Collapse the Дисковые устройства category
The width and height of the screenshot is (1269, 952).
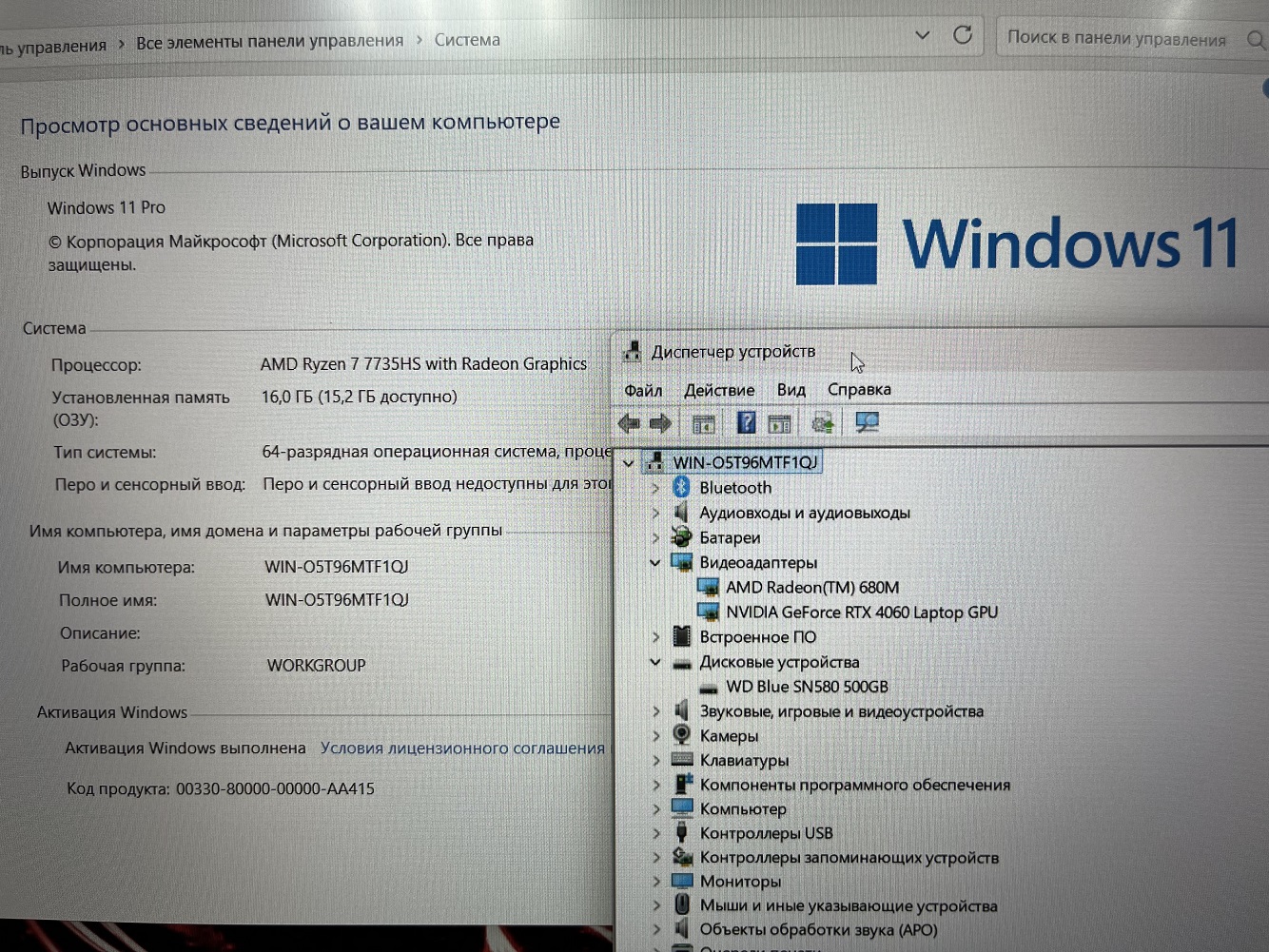coord(655,662)
